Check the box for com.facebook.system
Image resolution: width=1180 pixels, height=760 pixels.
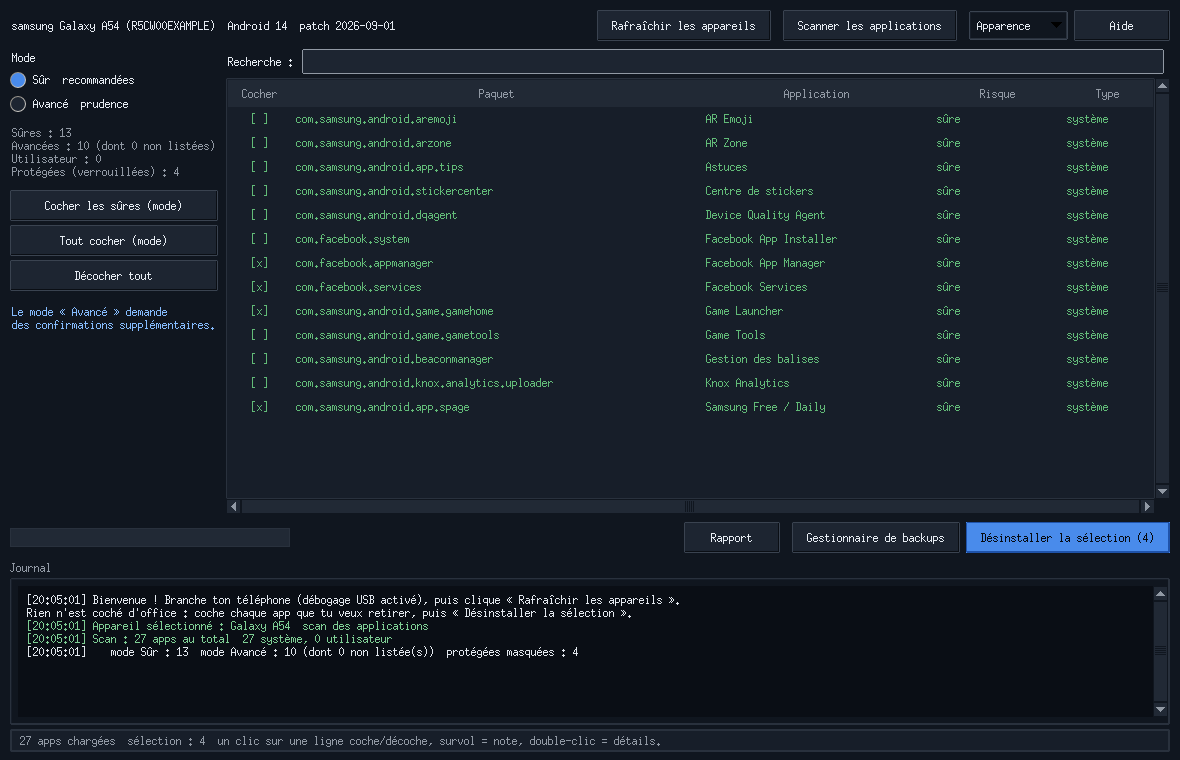(259, 239)
